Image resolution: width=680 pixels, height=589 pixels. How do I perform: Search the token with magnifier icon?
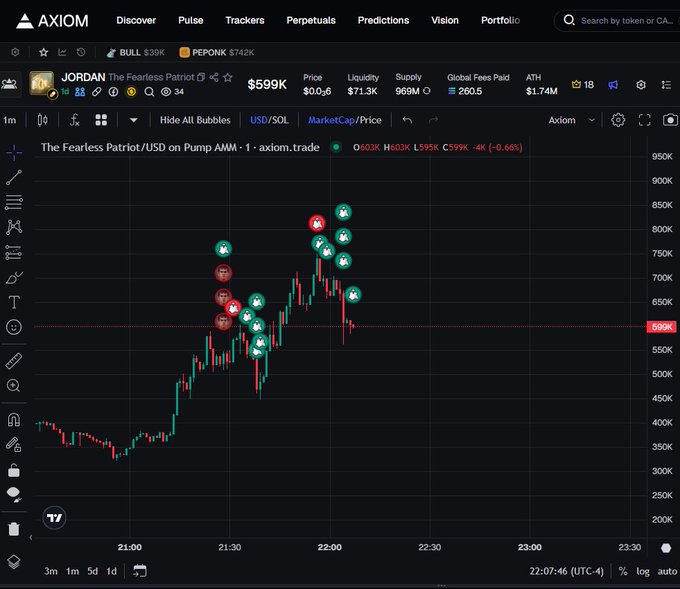(x=149, y=92)
